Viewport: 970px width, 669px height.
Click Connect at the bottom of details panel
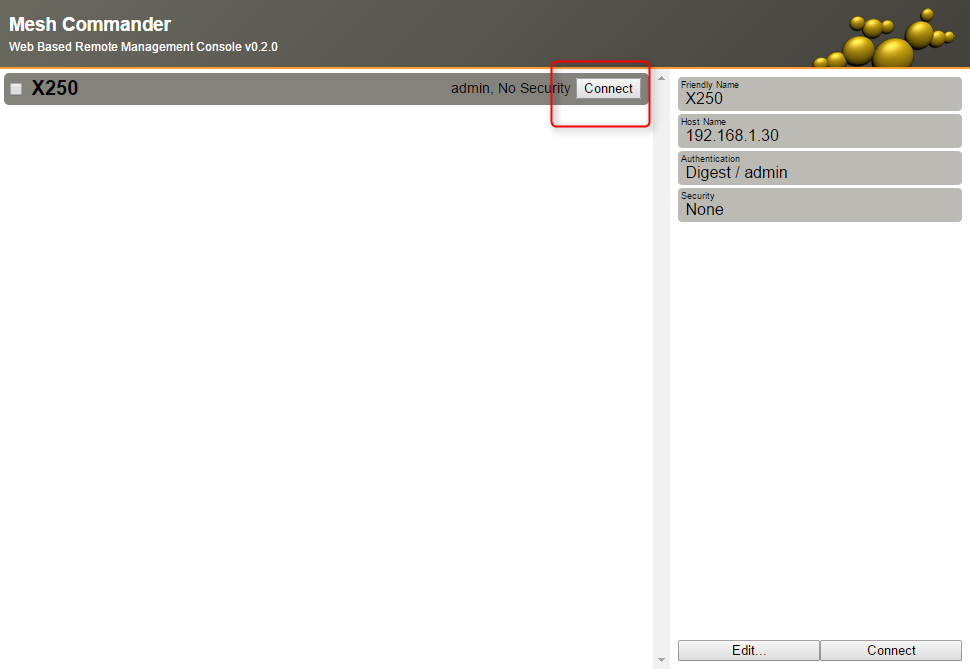coord(891,650)
